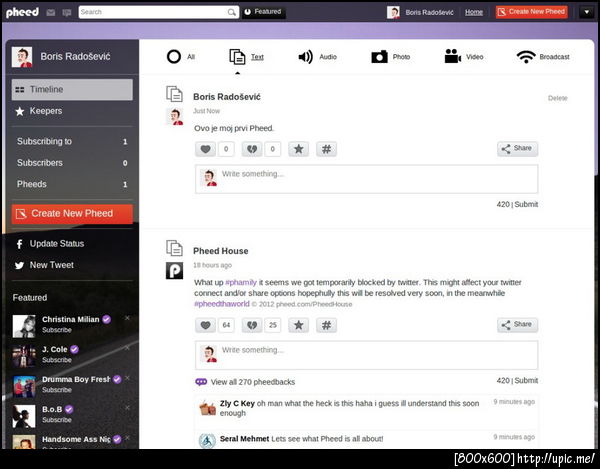The width and height of the screenshot is (600, 469).
Task: Open the chat messages icon in top bar
Action: [67, 13]
